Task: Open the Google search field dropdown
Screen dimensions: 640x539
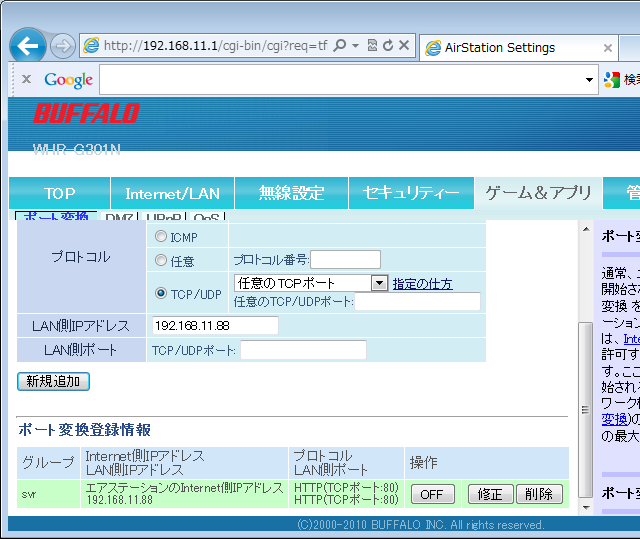Action: click(589, 80)
